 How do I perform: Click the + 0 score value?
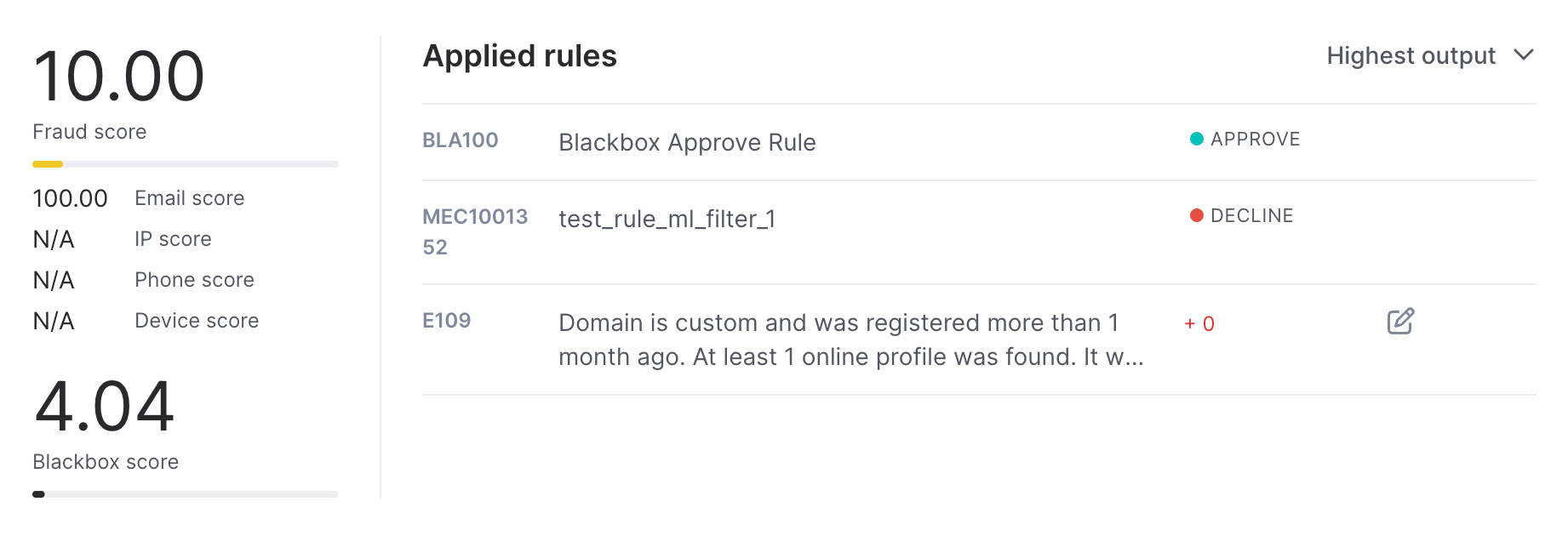1199,324
